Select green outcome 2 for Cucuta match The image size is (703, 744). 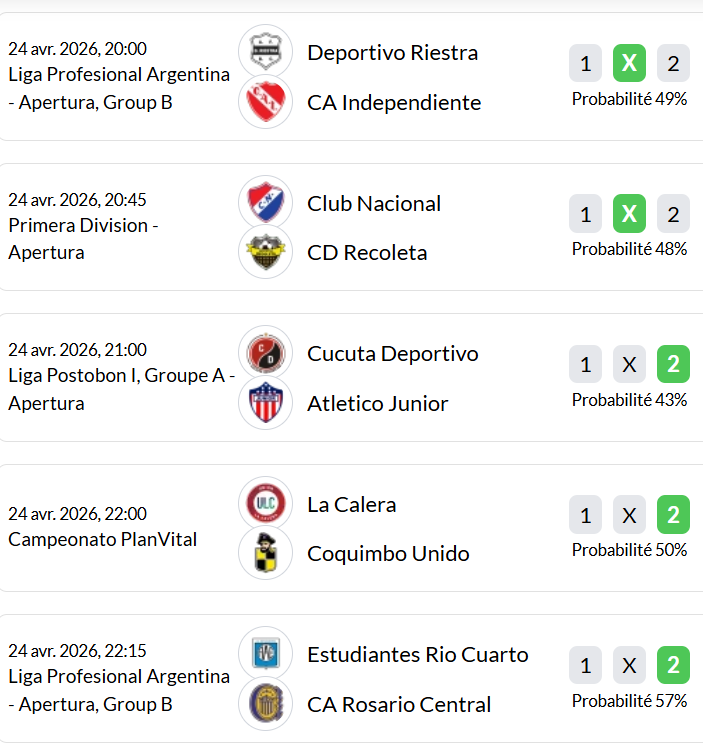pyautogui.click(x=673, y=365)
